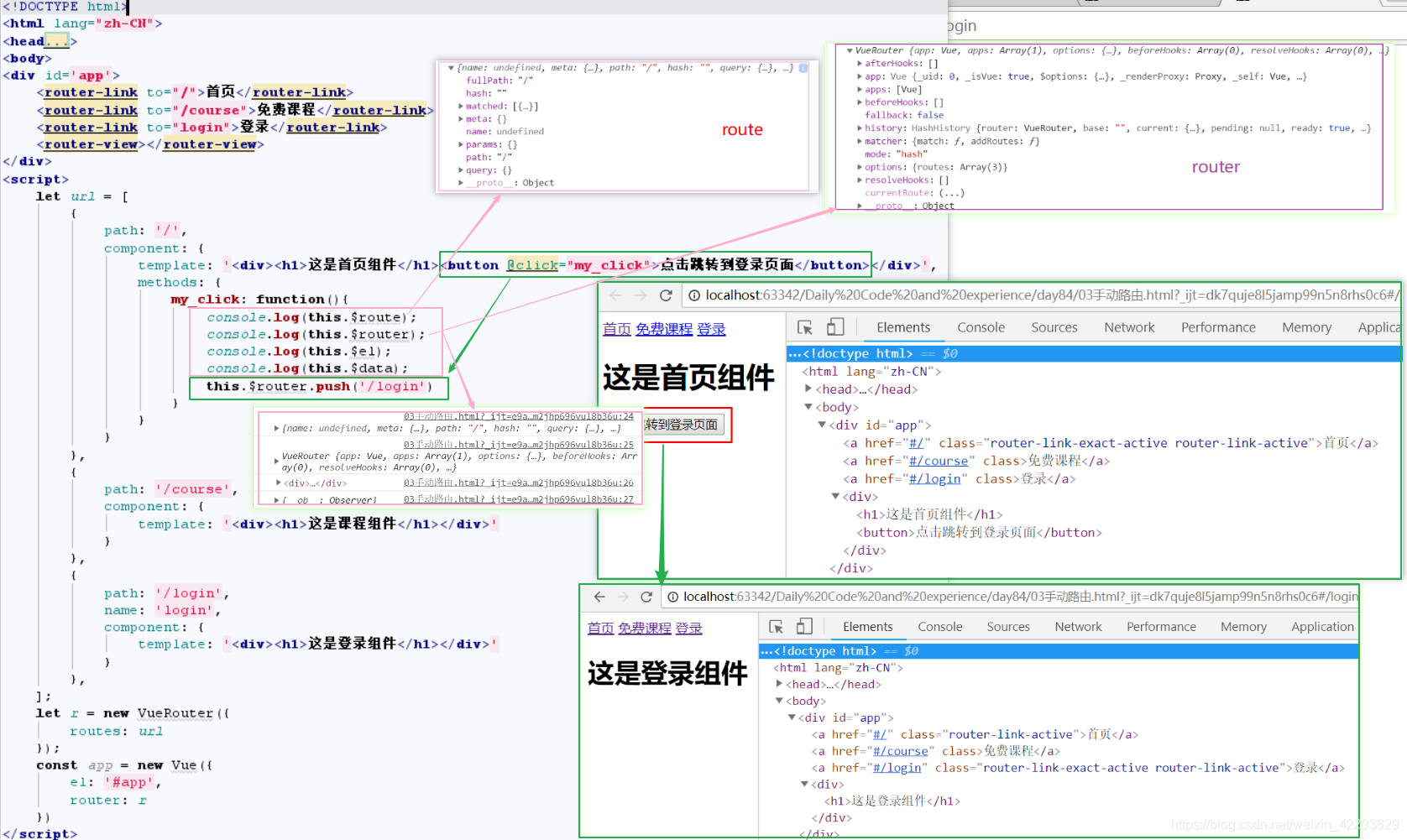Click the currentRoute (...) getter in the router object
Image resolution: width=1407 pixels, height=840 pixels.
(914, 193)
